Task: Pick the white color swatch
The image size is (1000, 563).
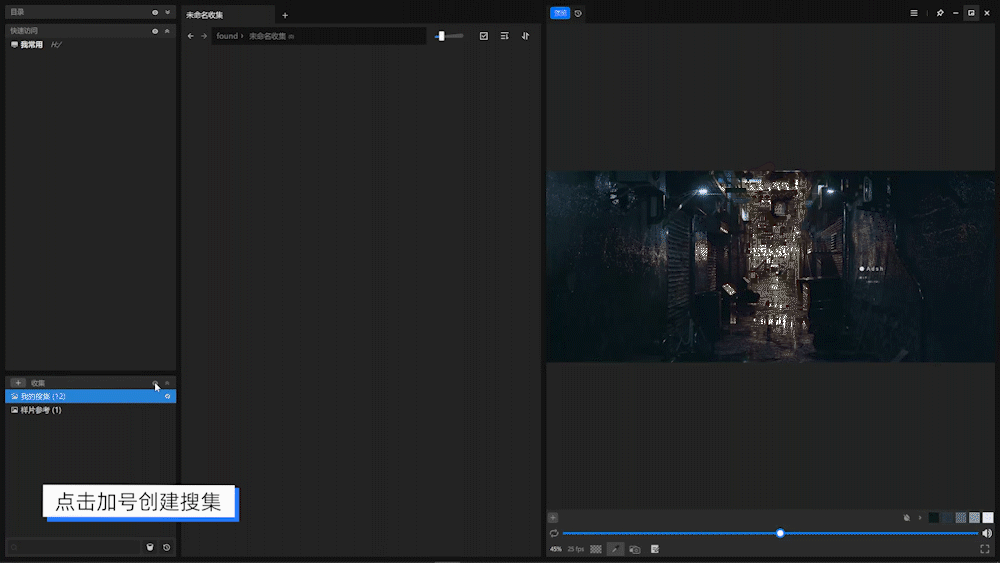Action: [x=988, y=518]
